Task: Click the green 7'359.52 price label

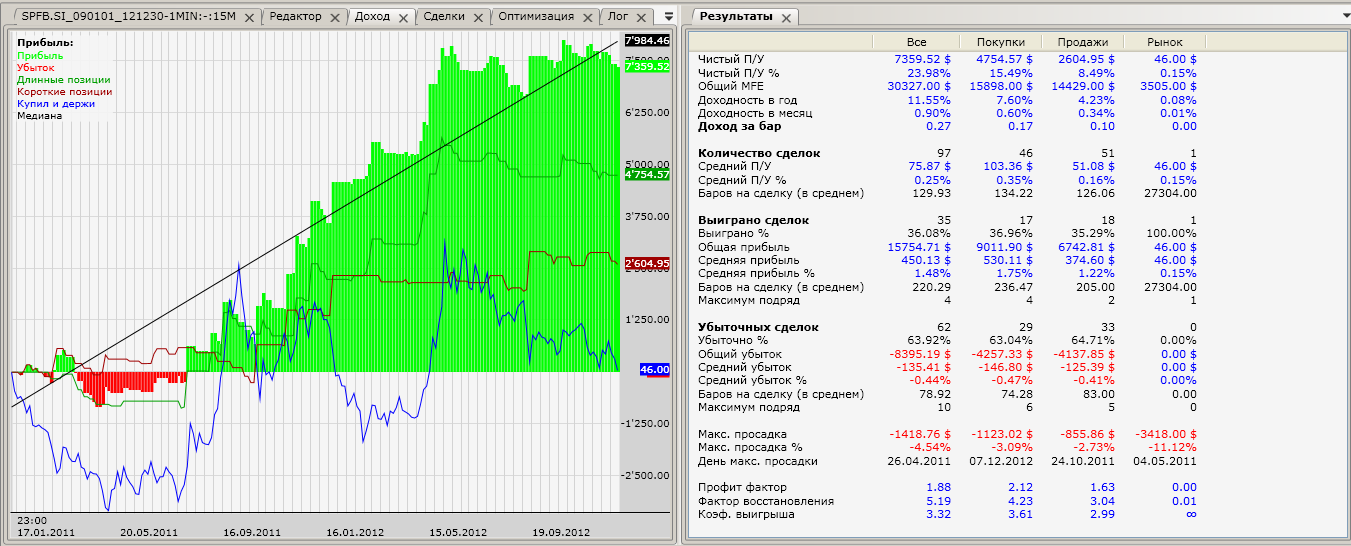Action: (646, 66)
